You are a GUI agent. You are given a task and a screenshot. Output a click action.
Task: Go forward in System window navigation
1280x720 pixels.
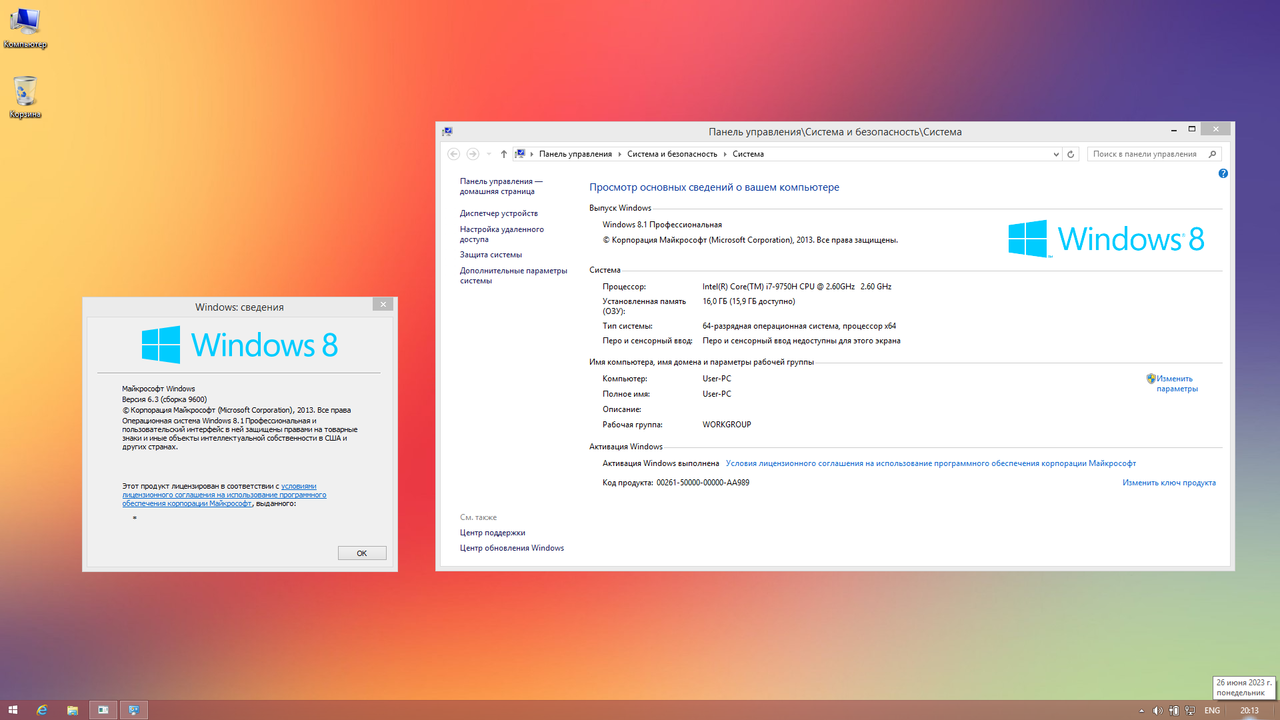click(473, 154)
